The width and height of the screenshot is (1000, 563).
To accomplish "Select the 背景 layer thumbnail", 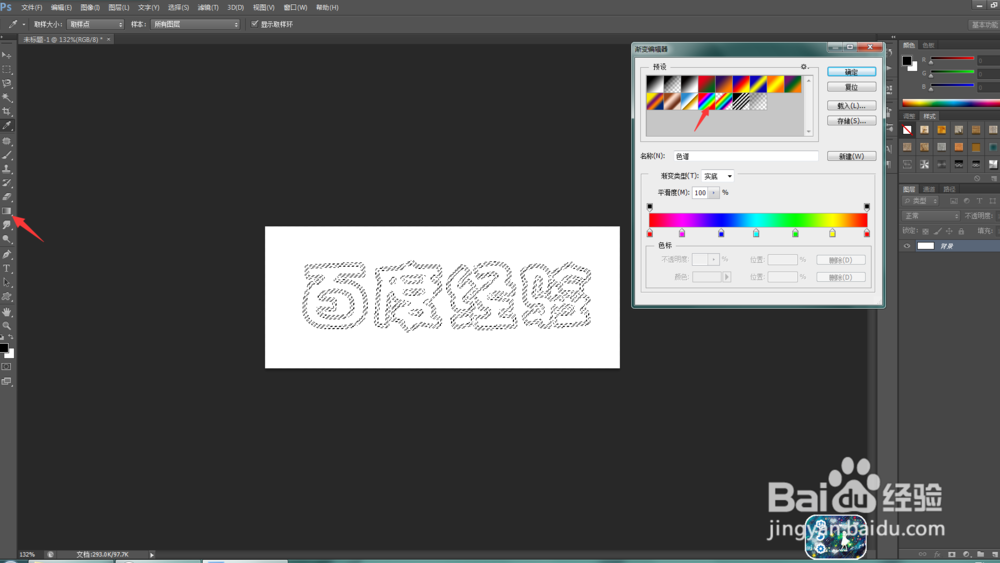I will [925, 246].
